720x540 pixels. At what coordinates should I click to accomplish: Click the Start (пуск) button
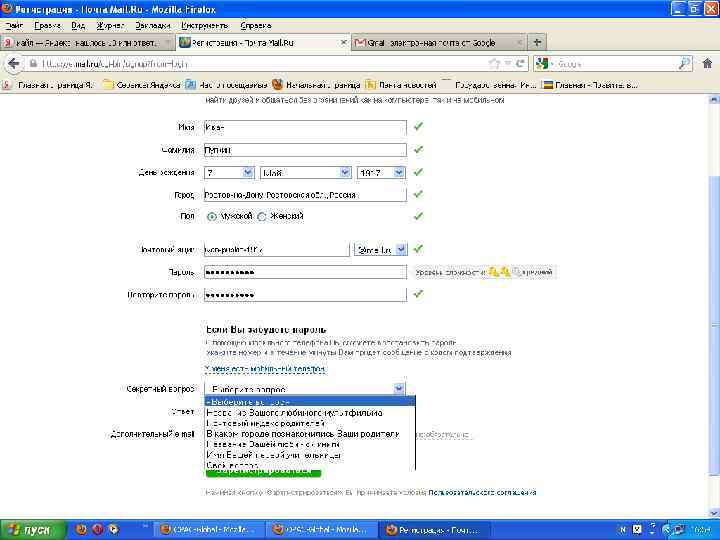(32, 530)
